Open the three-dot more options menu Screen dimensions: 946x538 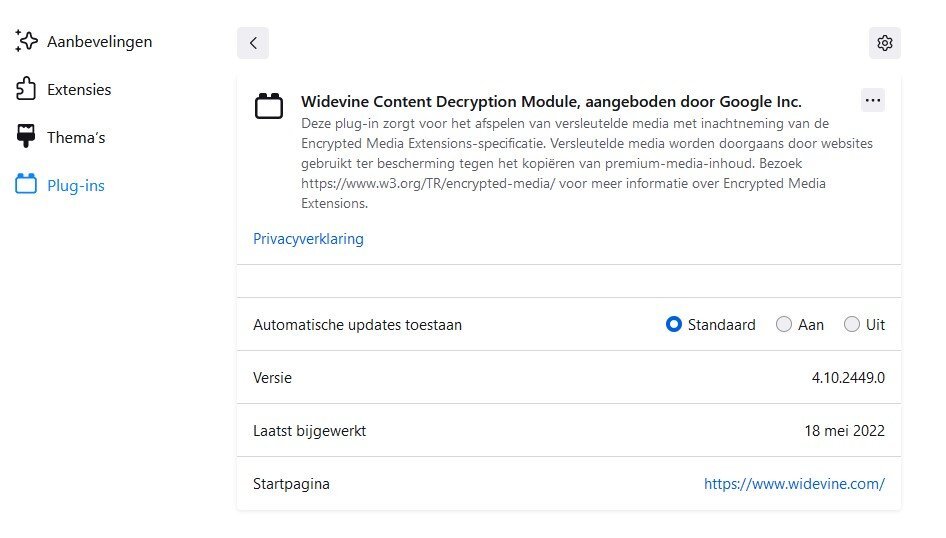872,100
